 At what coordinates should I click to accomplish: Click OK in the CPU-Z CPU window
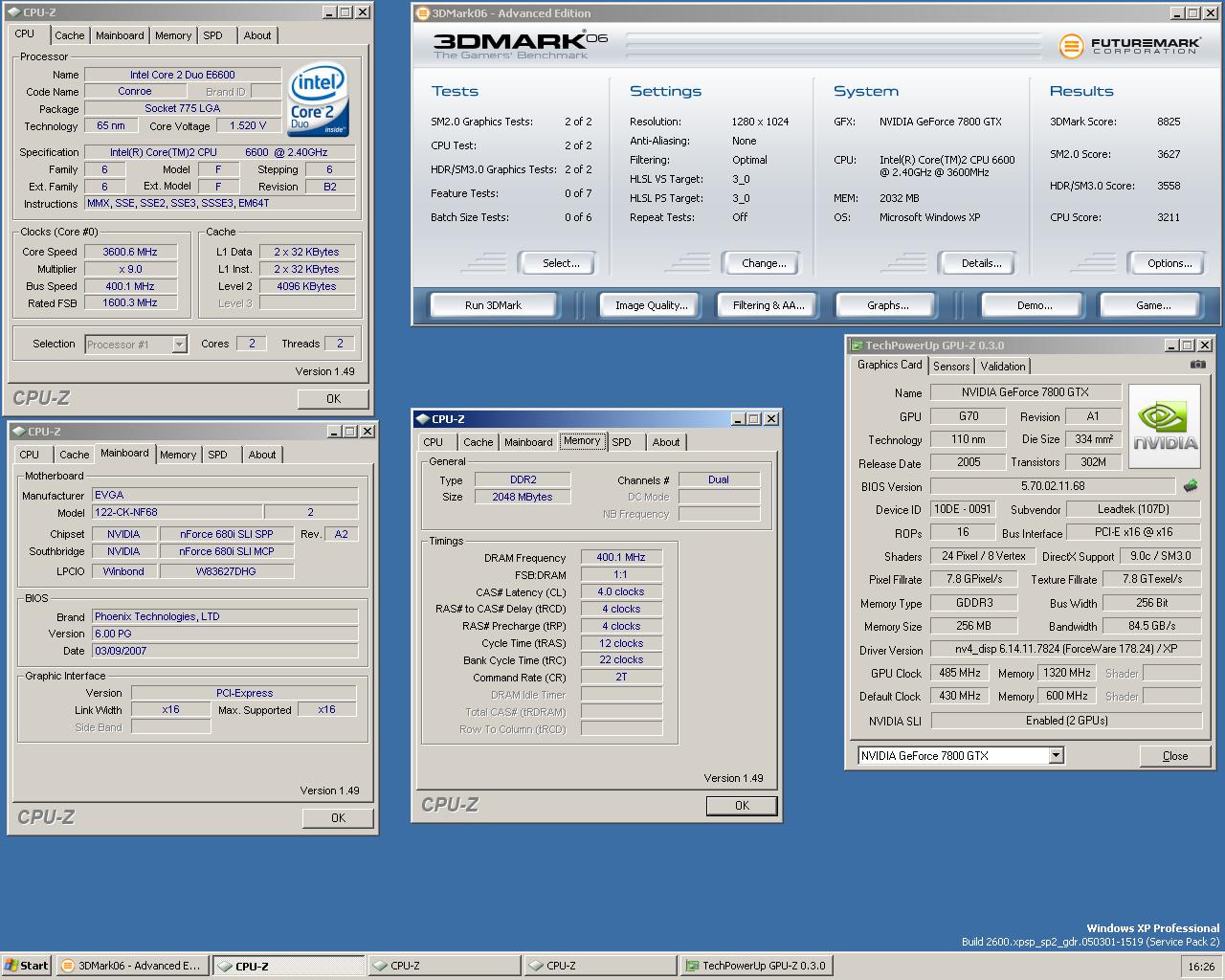(333, 399)
